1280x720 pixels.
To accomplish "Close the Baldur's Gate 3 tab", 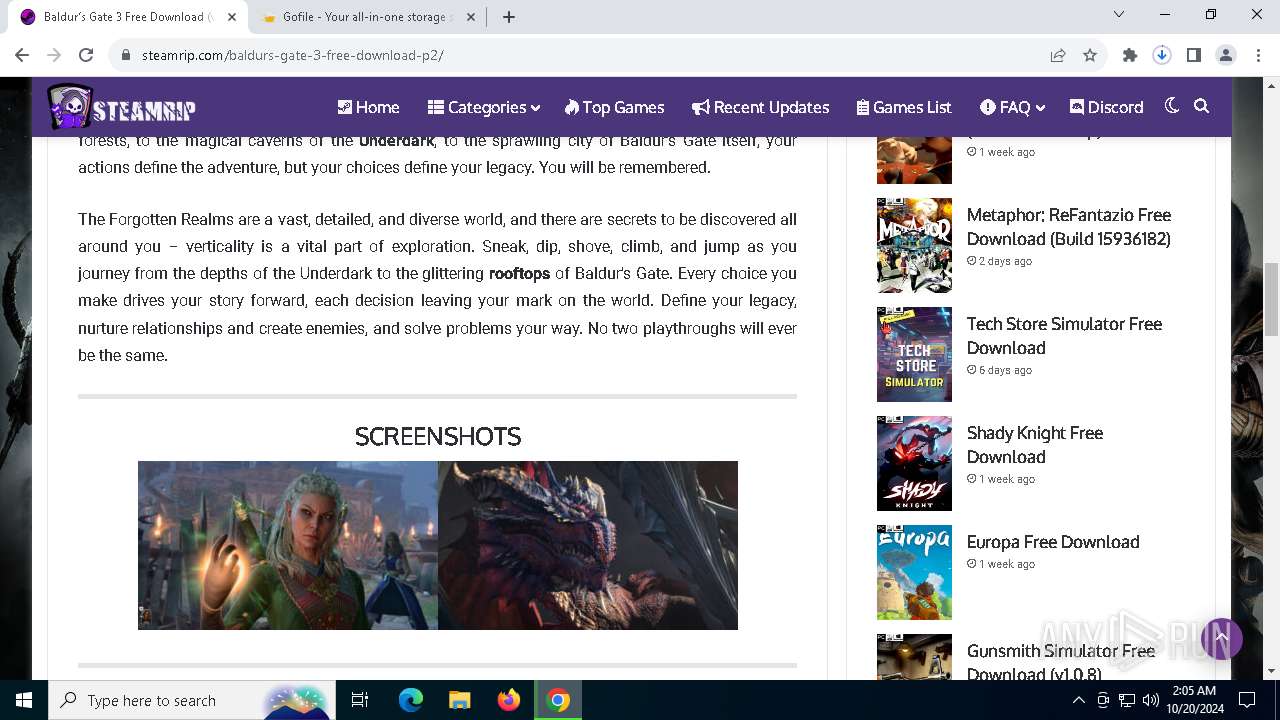I will point(232,17).
